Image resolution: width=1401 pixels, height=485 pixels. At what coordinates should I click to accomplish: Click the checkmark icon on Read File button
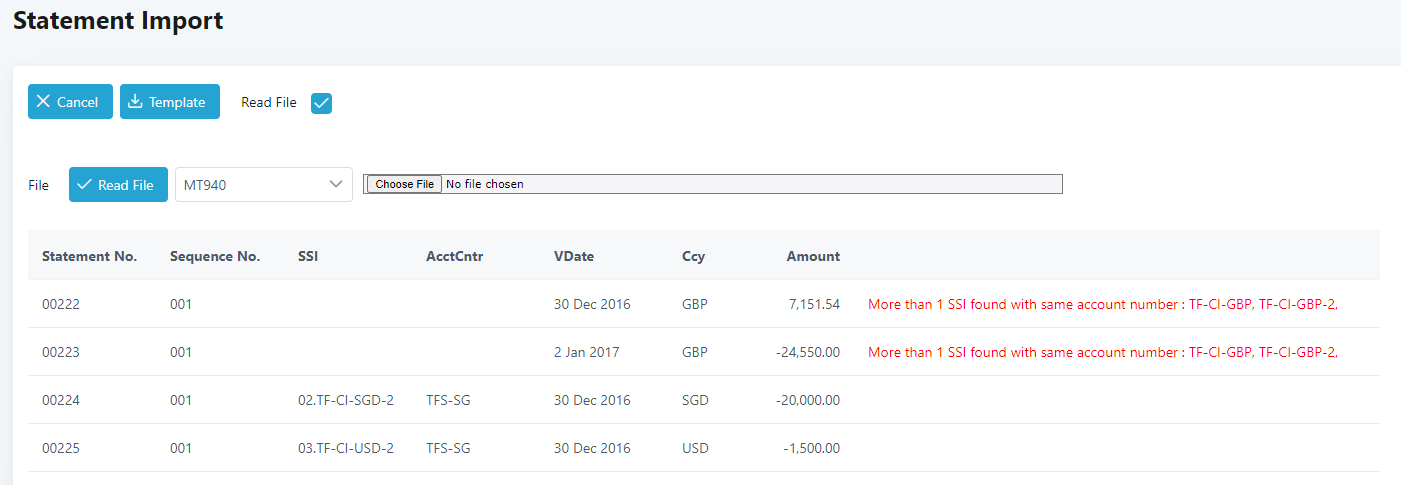(x=84, y=185)
